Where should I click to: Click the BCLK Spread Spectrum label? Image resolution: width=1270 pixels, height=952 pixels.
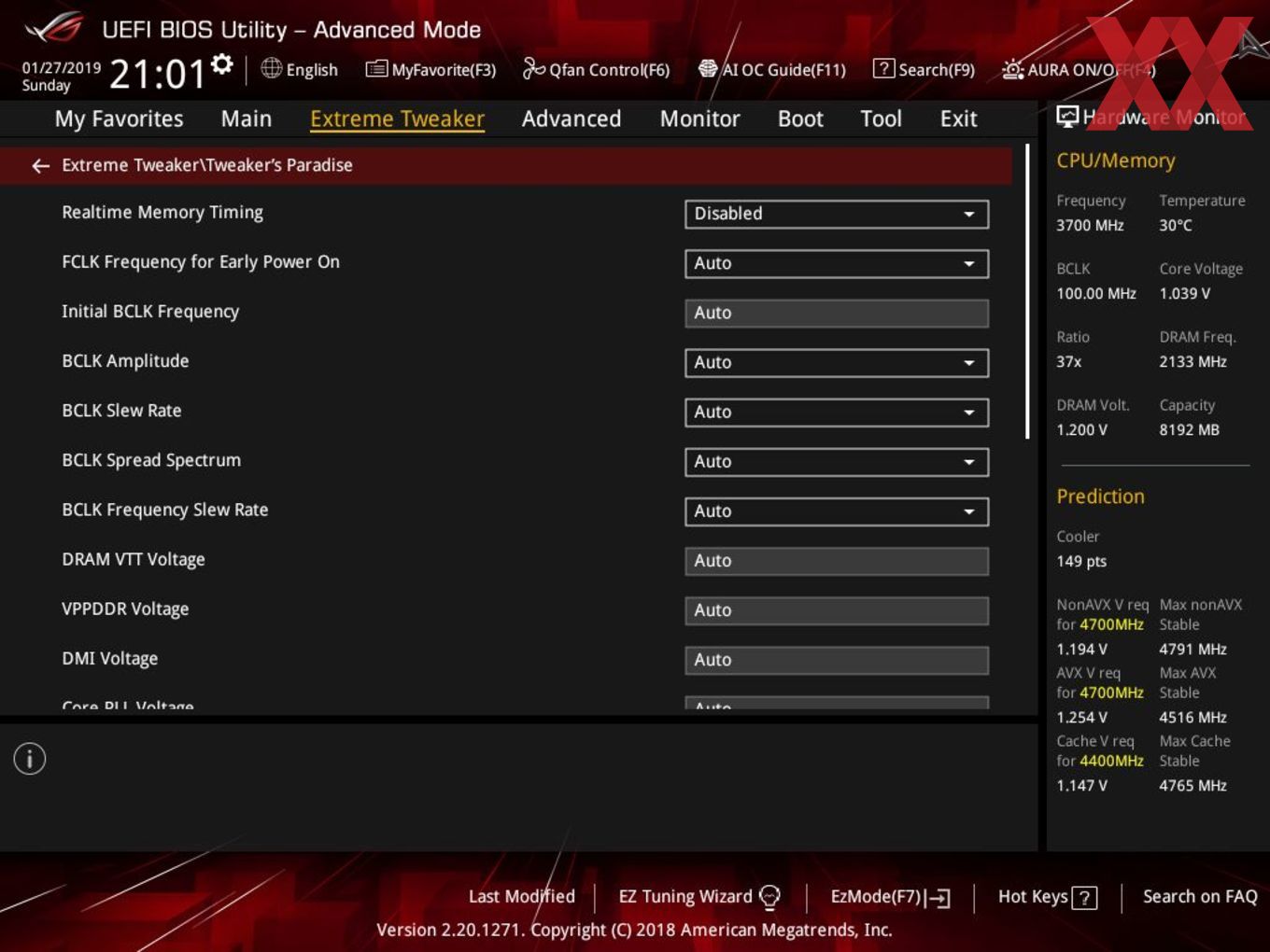[151, 460]
